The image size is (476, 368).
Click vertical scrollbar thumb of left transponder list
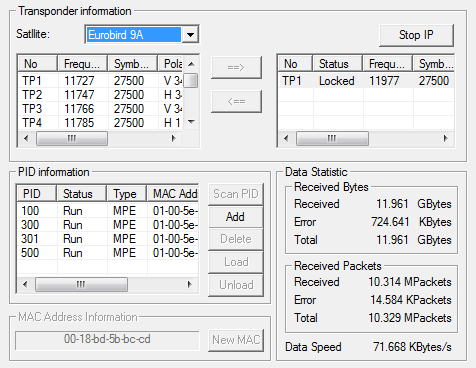(191, 81)
